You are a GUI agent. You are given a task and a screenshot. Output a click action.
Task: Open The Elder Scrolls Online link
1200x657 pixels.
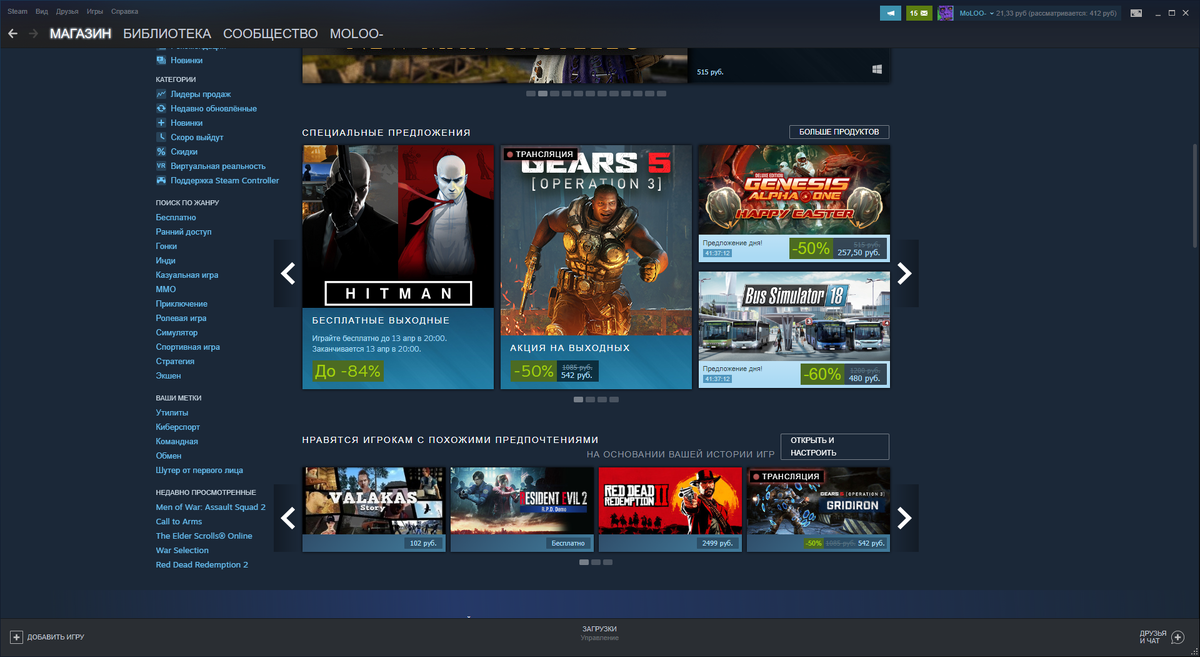[204, 536]
